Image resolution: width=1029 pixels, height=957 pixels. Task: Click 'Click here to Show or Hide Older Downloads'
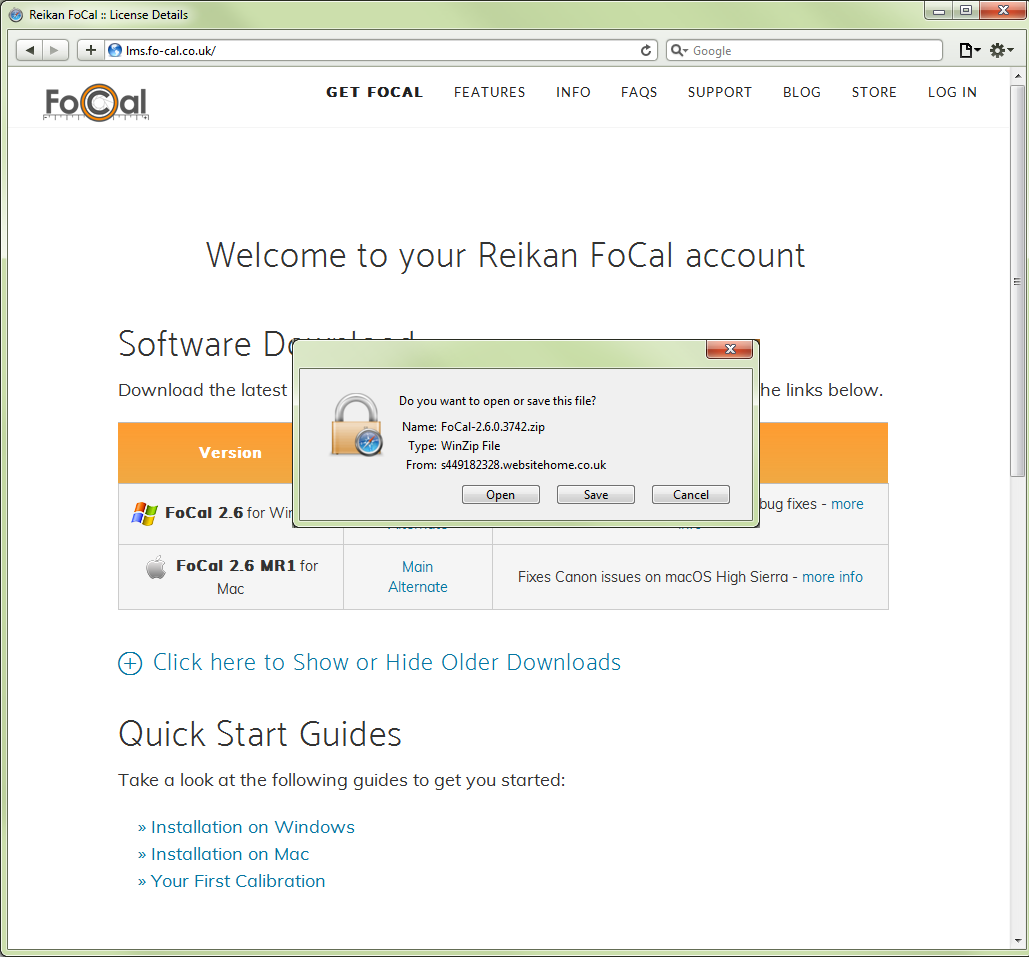[x=387, y=663]
